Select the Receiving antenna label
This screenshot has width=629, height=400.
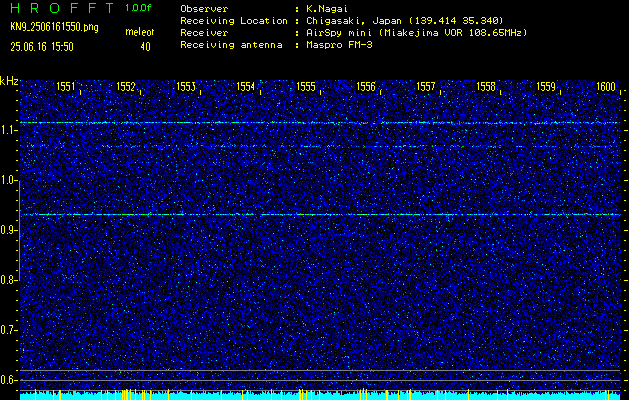click(231, 45)
